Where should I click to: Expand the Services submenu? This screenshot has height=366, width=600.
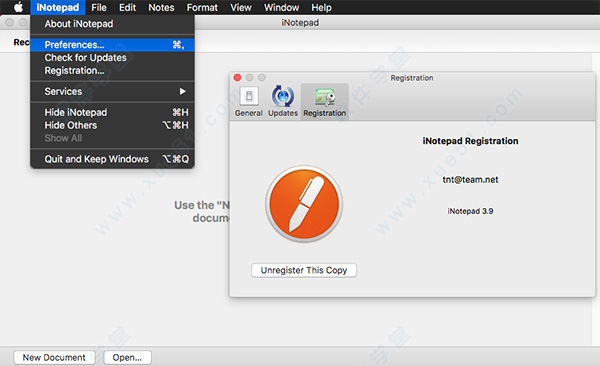tap(112, 92)
